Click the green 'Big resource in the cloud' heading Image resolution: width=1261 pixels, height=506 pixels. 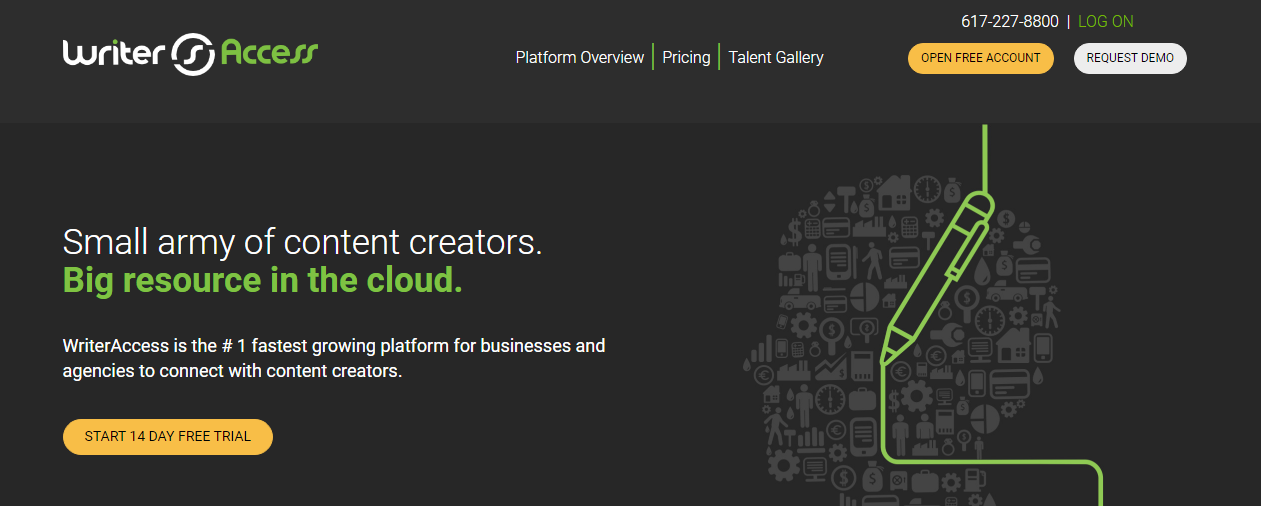[262, 280]
